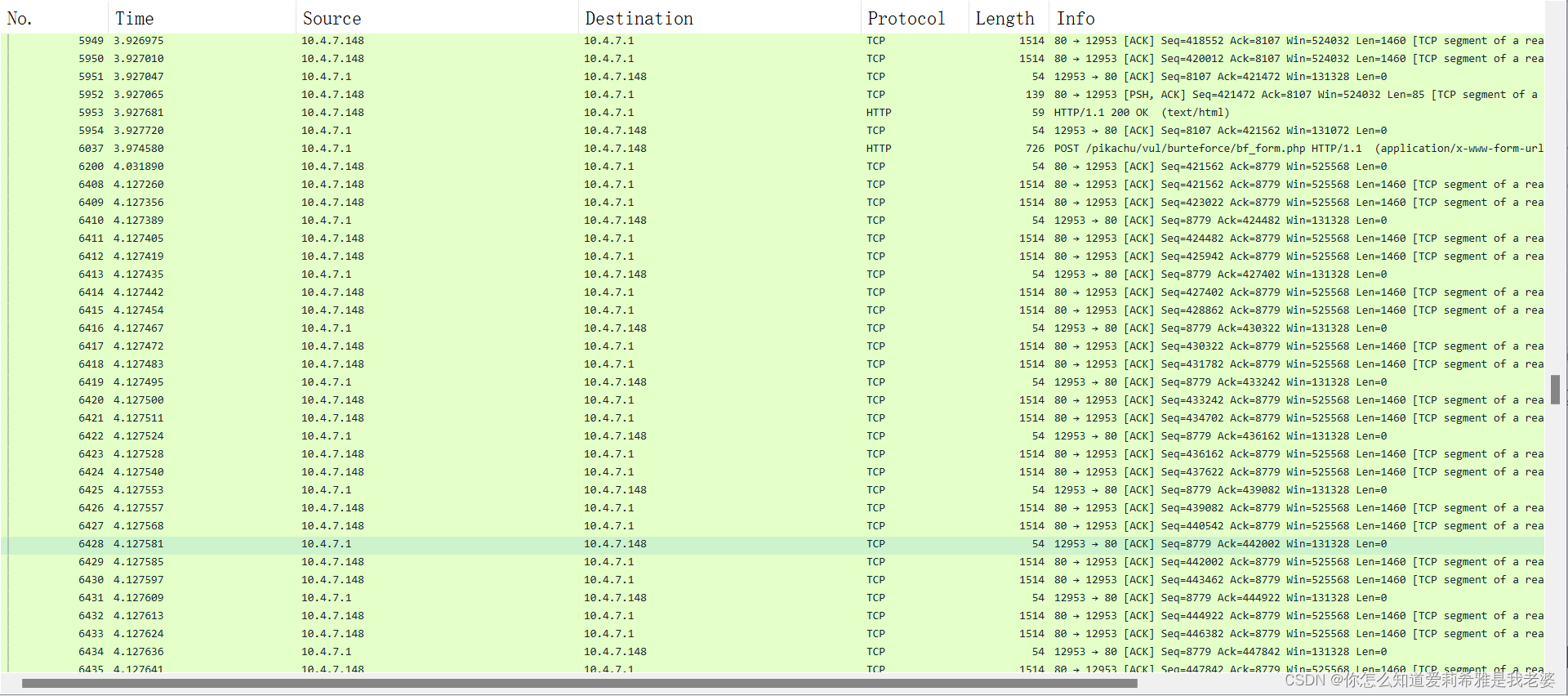1568x696 pixels.
Task: Select packet 6434 row
Action: point(772,652)
